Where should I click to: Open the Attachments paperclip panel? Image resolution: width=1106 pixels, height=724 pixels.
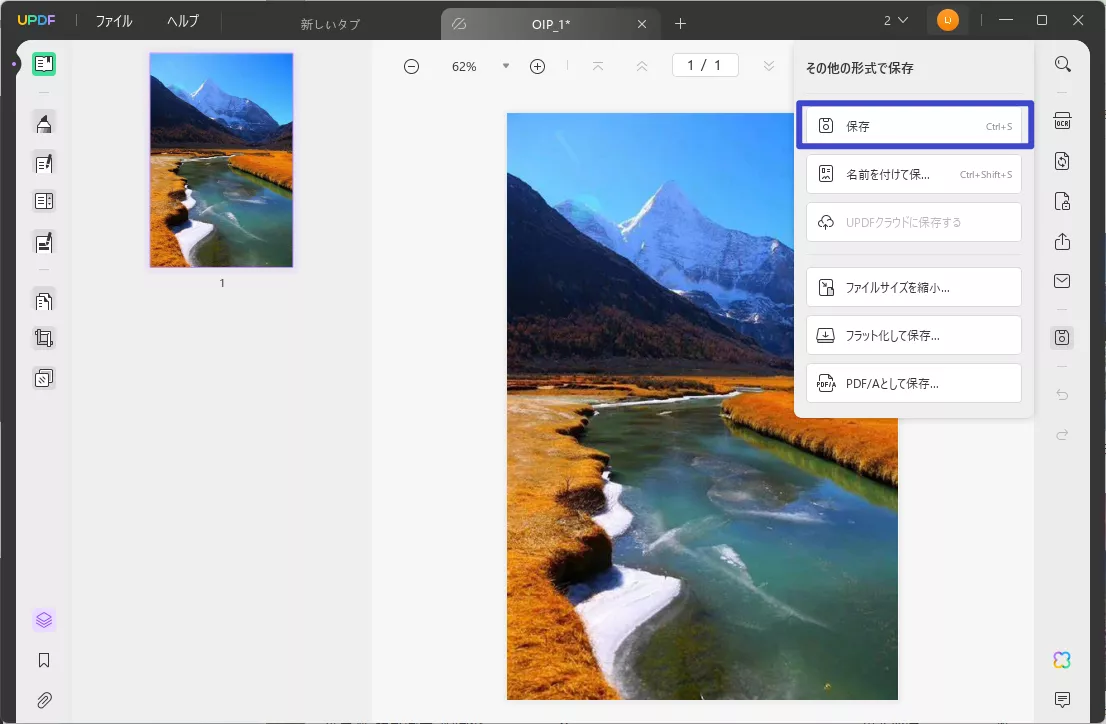pos(44,700)
